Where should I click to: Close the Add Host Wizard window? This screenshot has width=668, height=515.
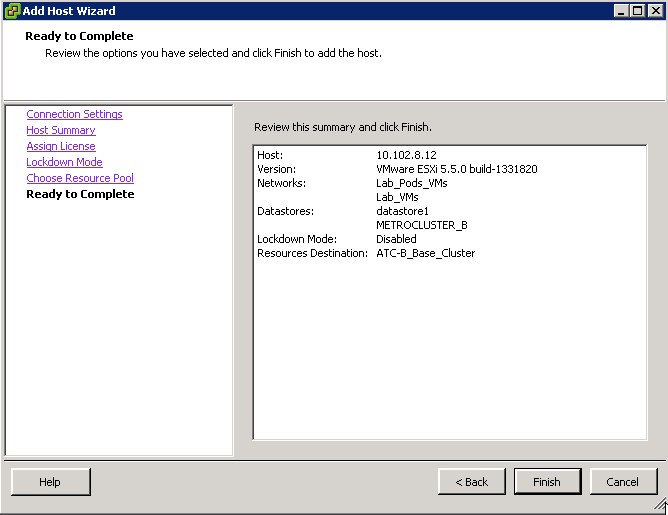[x=655, y=11]
